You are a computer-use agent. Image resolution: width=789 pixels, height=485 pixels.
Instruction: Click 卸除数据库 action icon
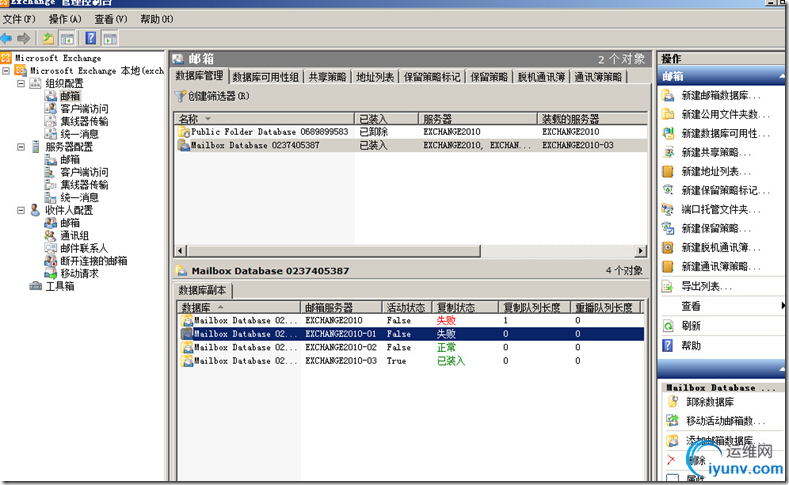coord(673,401)
